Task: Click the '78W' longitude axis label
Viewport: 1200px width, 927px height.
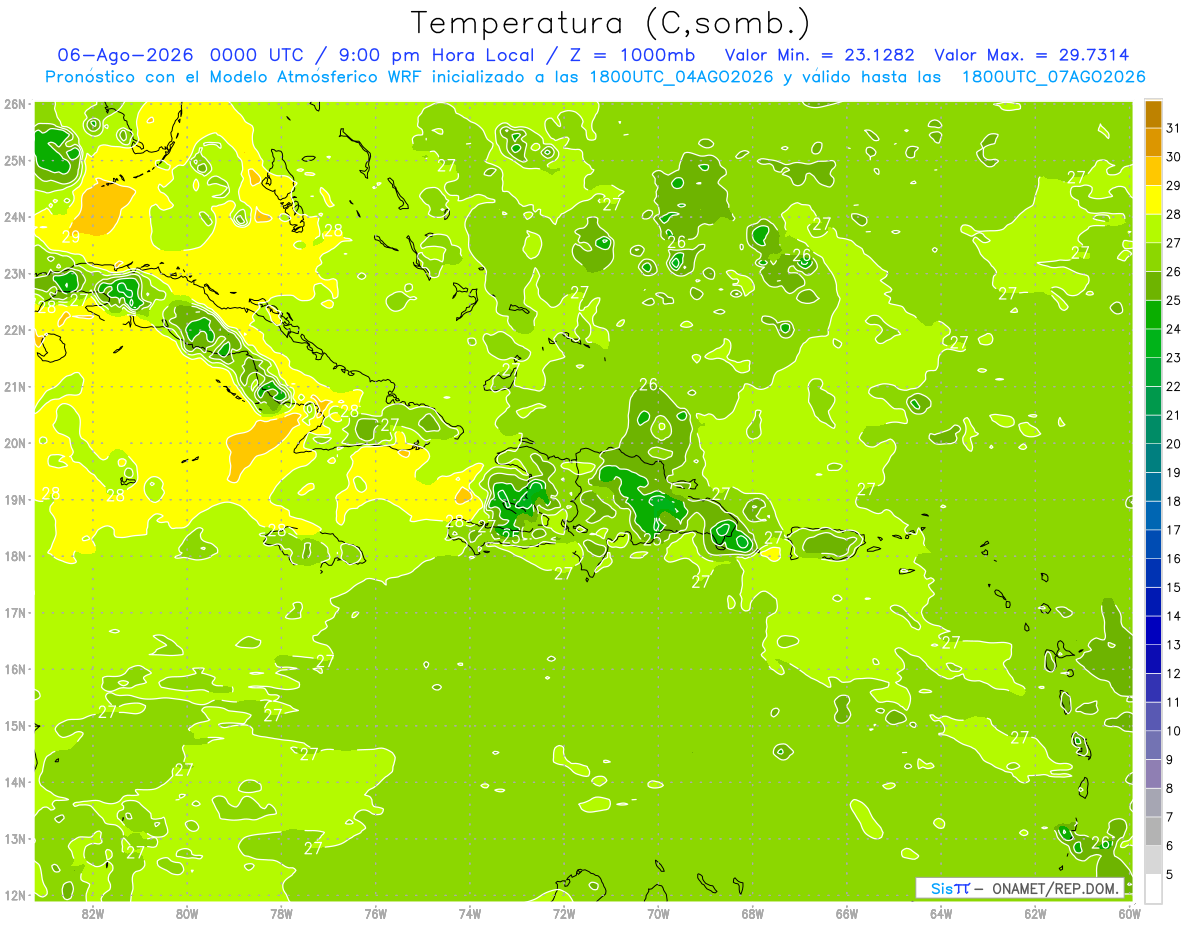Action: [x=281, y=914]
